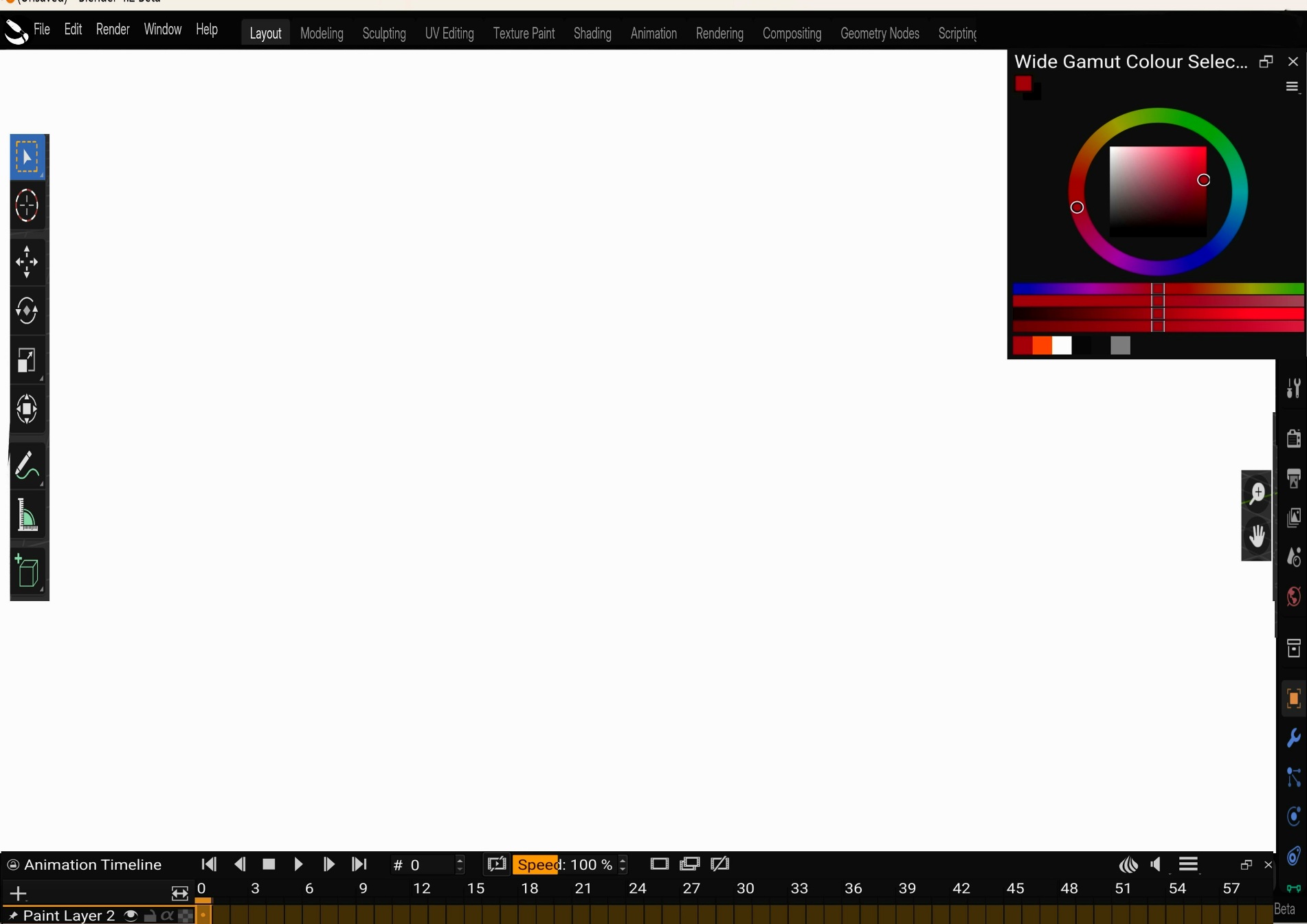Toggle the crossed-out frame icon in timeline

719,864
